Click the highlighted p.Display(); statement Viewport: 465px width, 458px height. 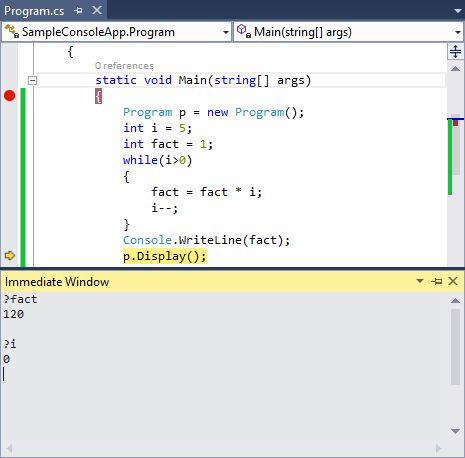coord(165,256)
